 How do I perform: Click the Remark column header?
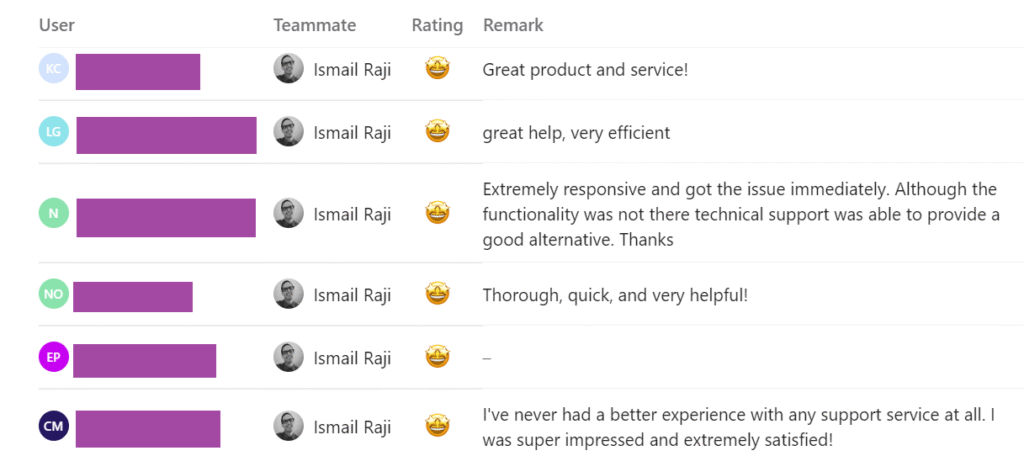pyautogui.click(x=513, y=25)
